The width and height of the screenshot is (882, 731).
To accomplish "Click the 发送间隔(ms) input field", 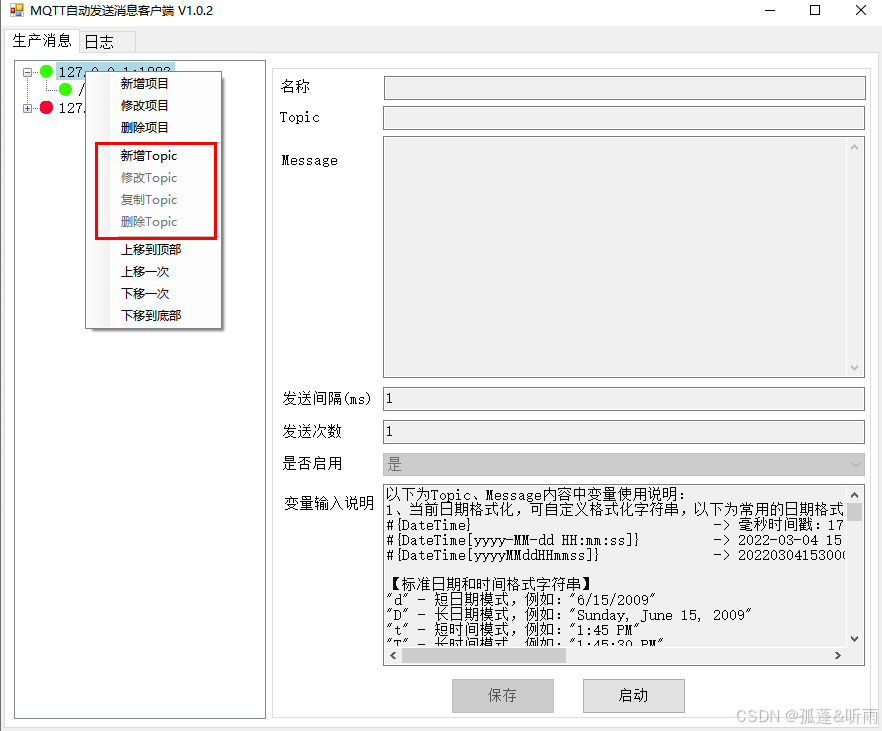I will [624, 399].
